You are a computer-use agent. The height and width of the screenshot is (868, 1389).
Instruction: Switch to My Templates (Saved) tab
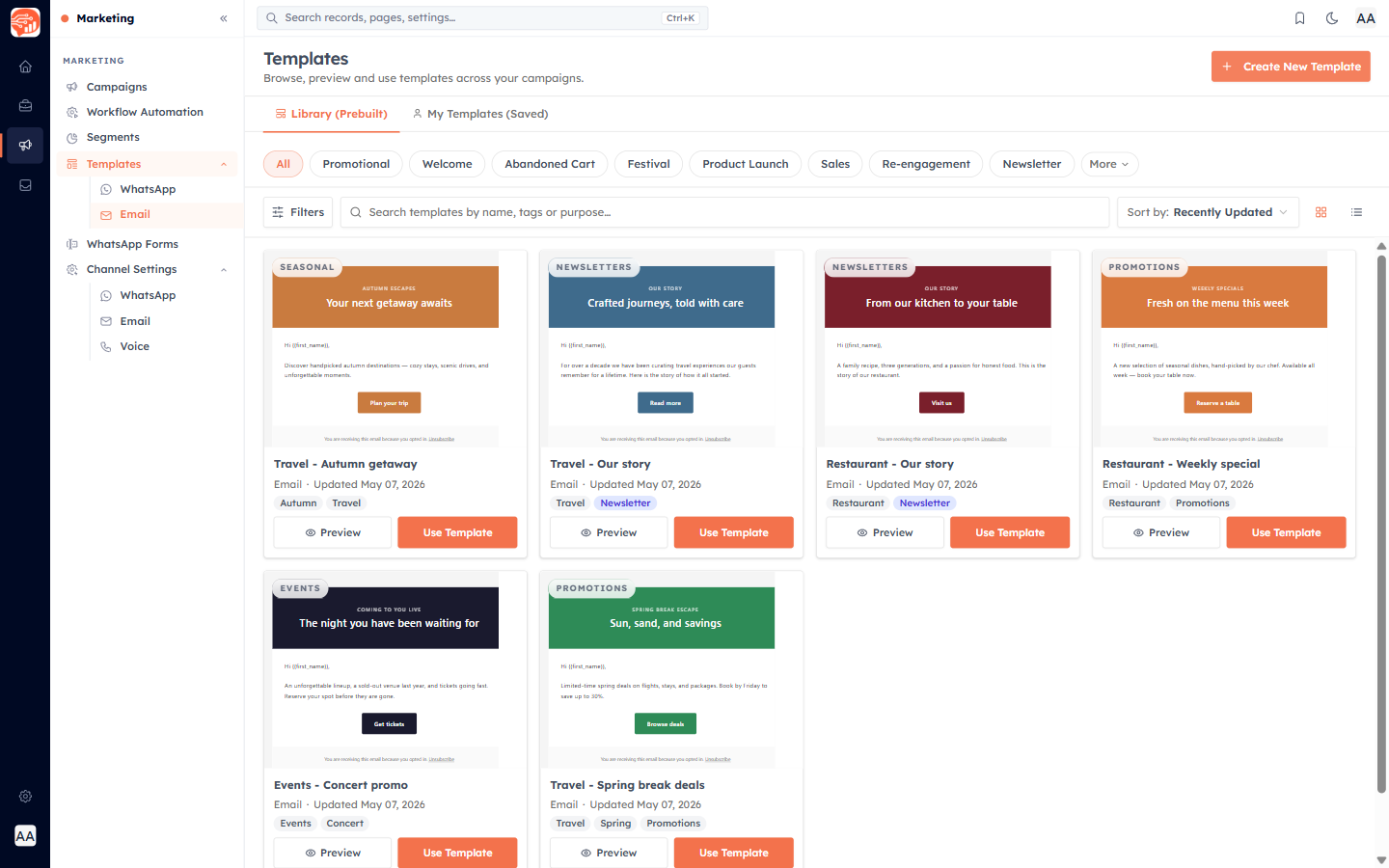click(x=479, y=114)
